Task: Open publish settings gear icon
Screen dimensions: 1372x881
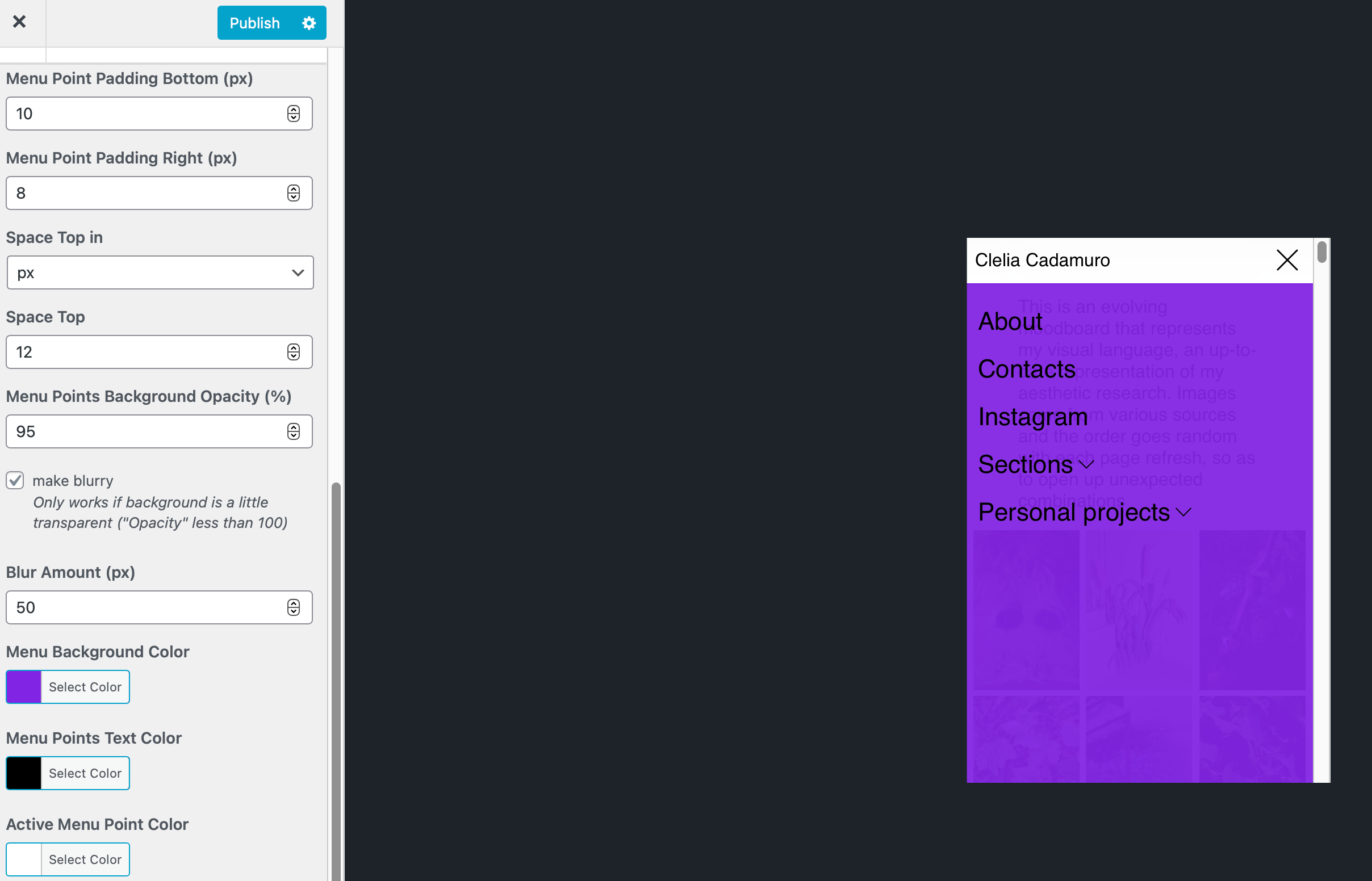Action: (309, 23)
